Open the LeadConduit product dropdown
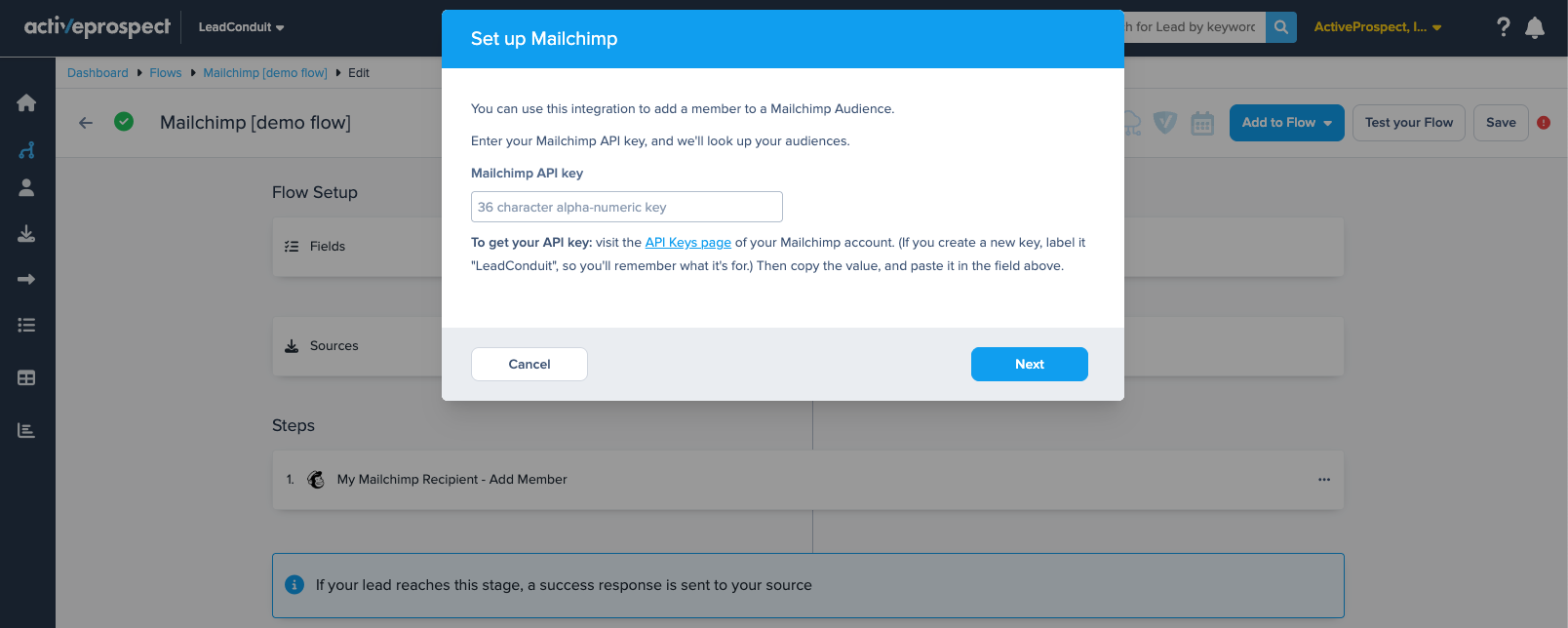1568x628 pixels. [x=241, y=27]
